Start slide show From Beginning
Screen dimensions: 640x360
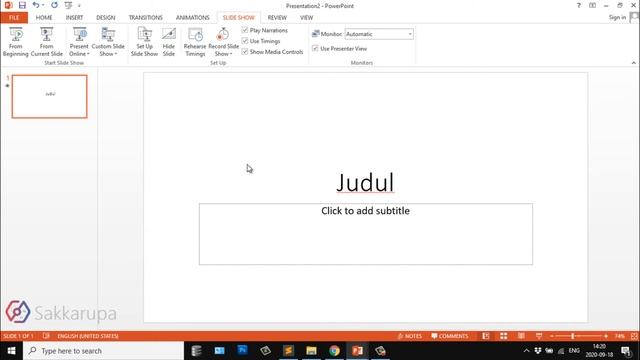(16, 42)
